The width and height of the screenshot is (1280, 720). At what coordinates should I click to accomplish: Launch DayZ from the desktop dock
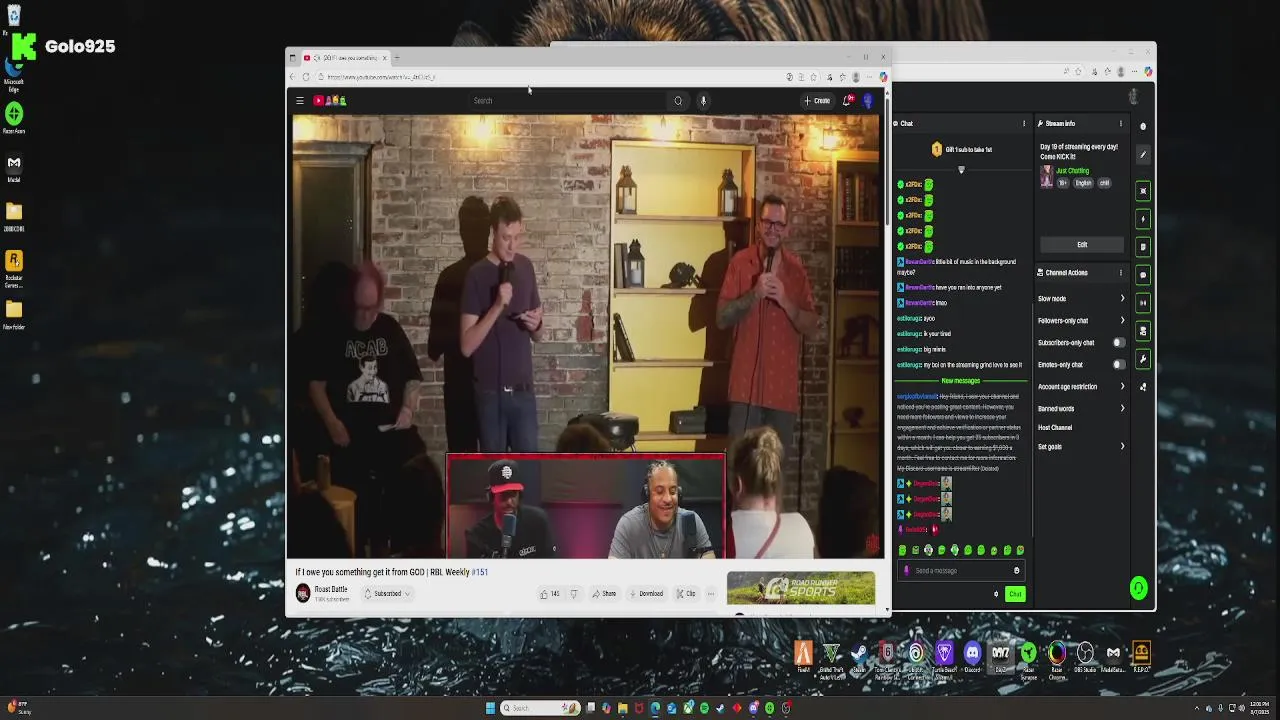pos(1000,657)
